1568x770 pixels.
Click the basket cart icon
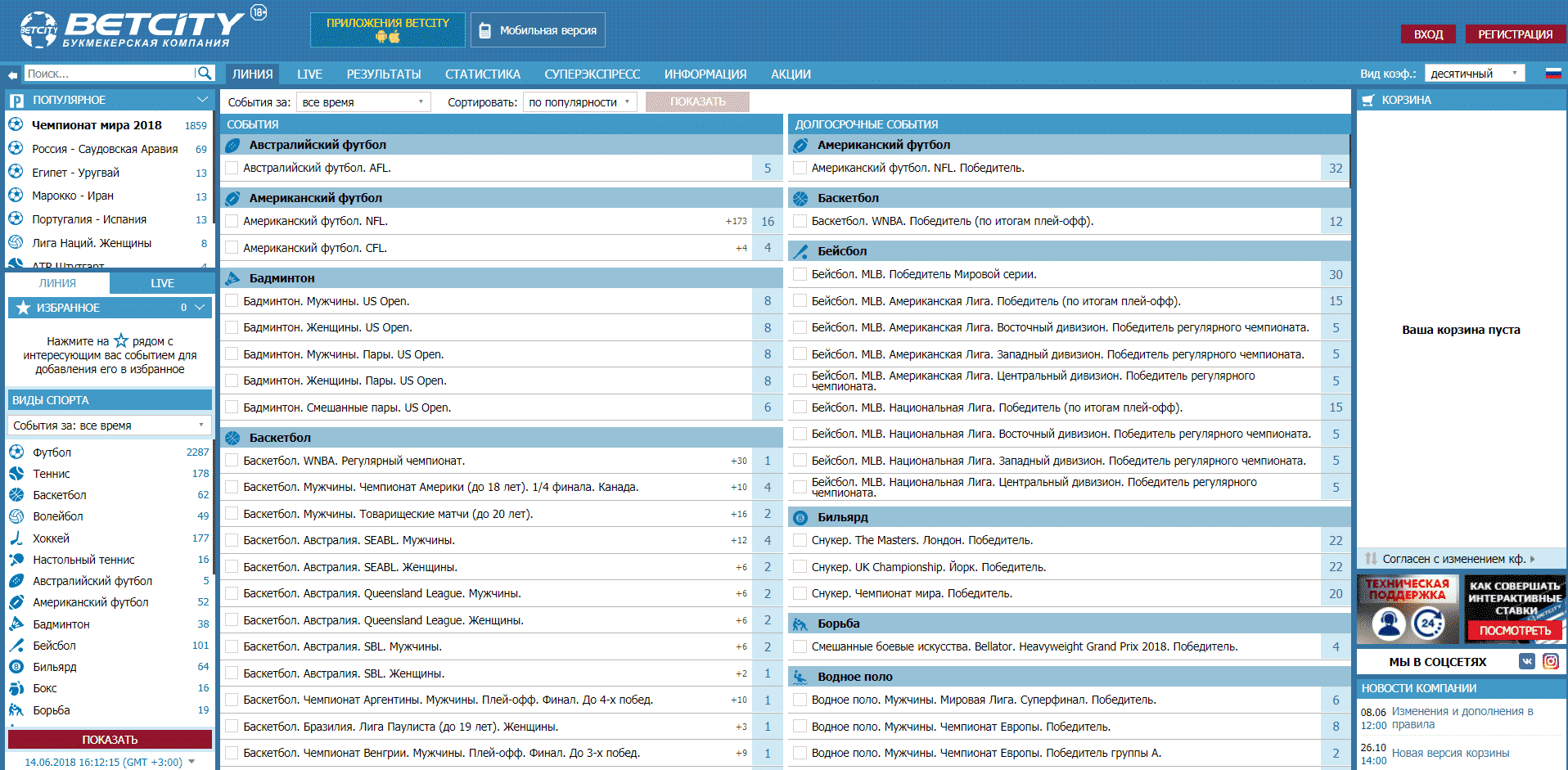coord(1367,100)
